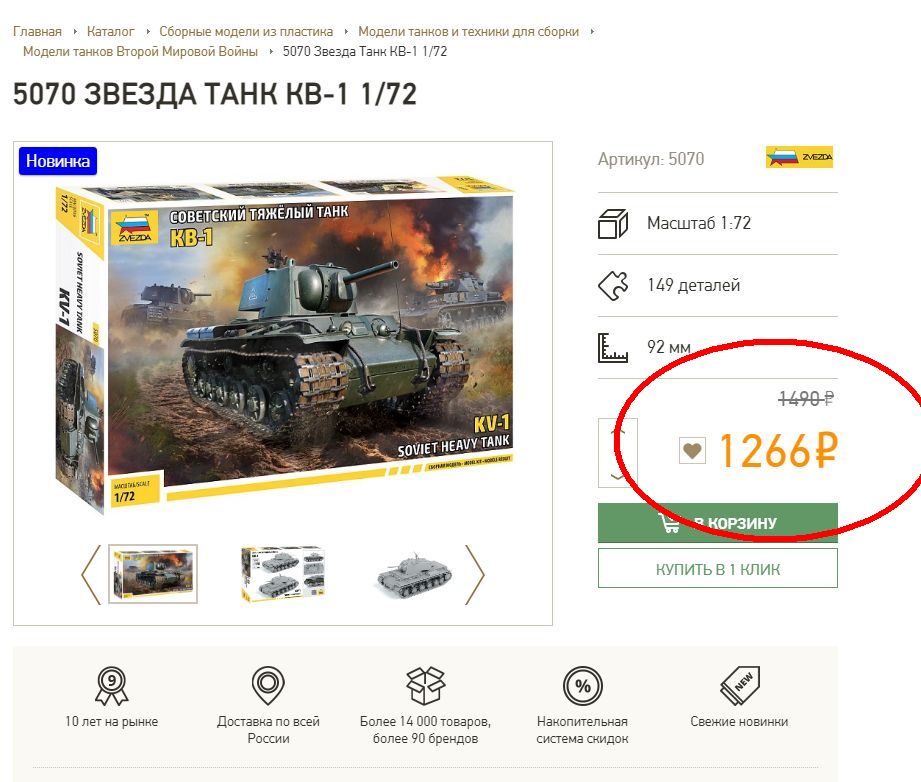Click the delivery location pin icon
Screen dimensions: 921x782
268,686
